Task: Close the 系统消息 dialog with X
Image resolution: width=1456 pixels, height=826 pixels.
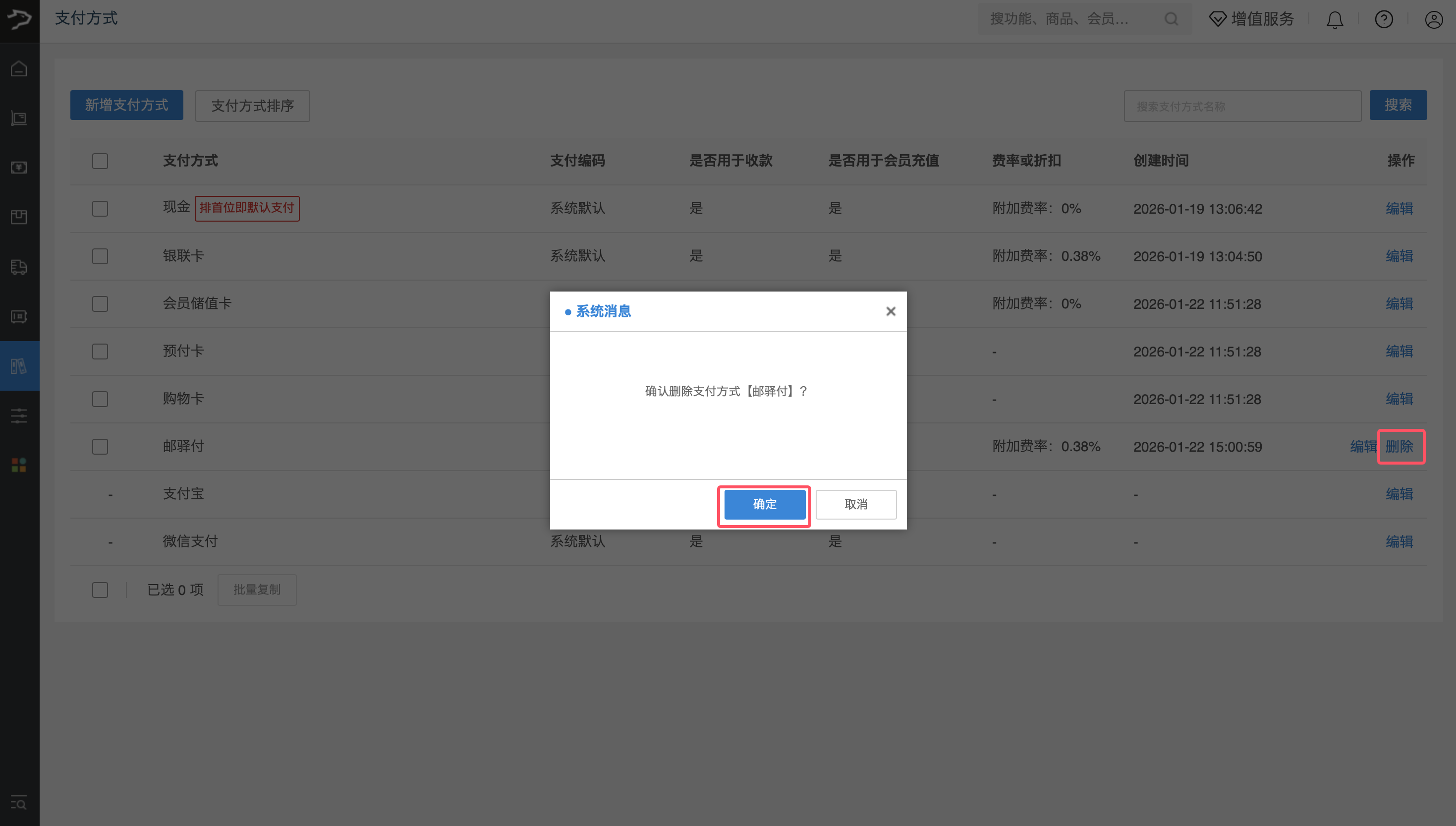Action: coord(891,311)
